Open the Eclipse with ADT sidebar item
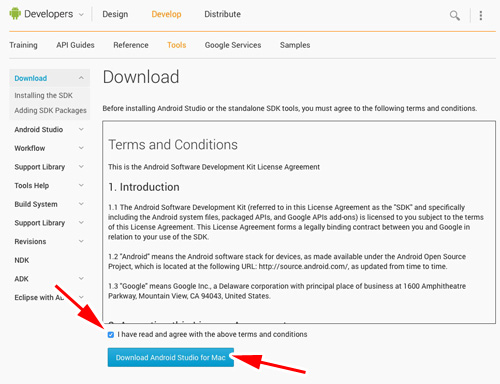The width and height of the screenshot is (500, 384). tap(39, 297)
